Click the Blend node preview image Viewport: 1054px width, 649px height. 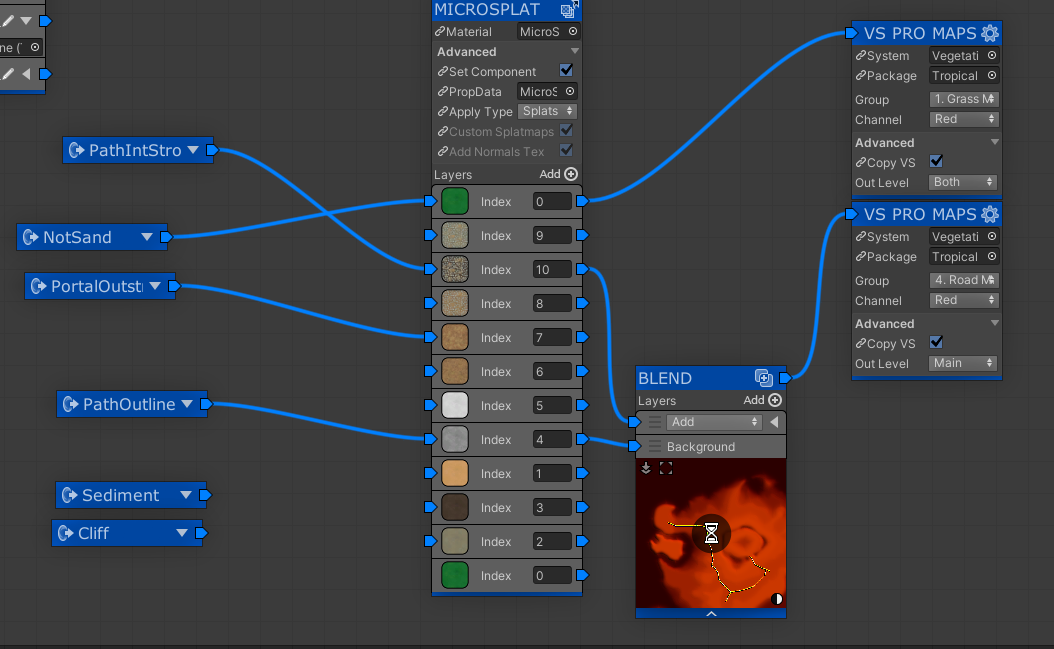(711, 533)
